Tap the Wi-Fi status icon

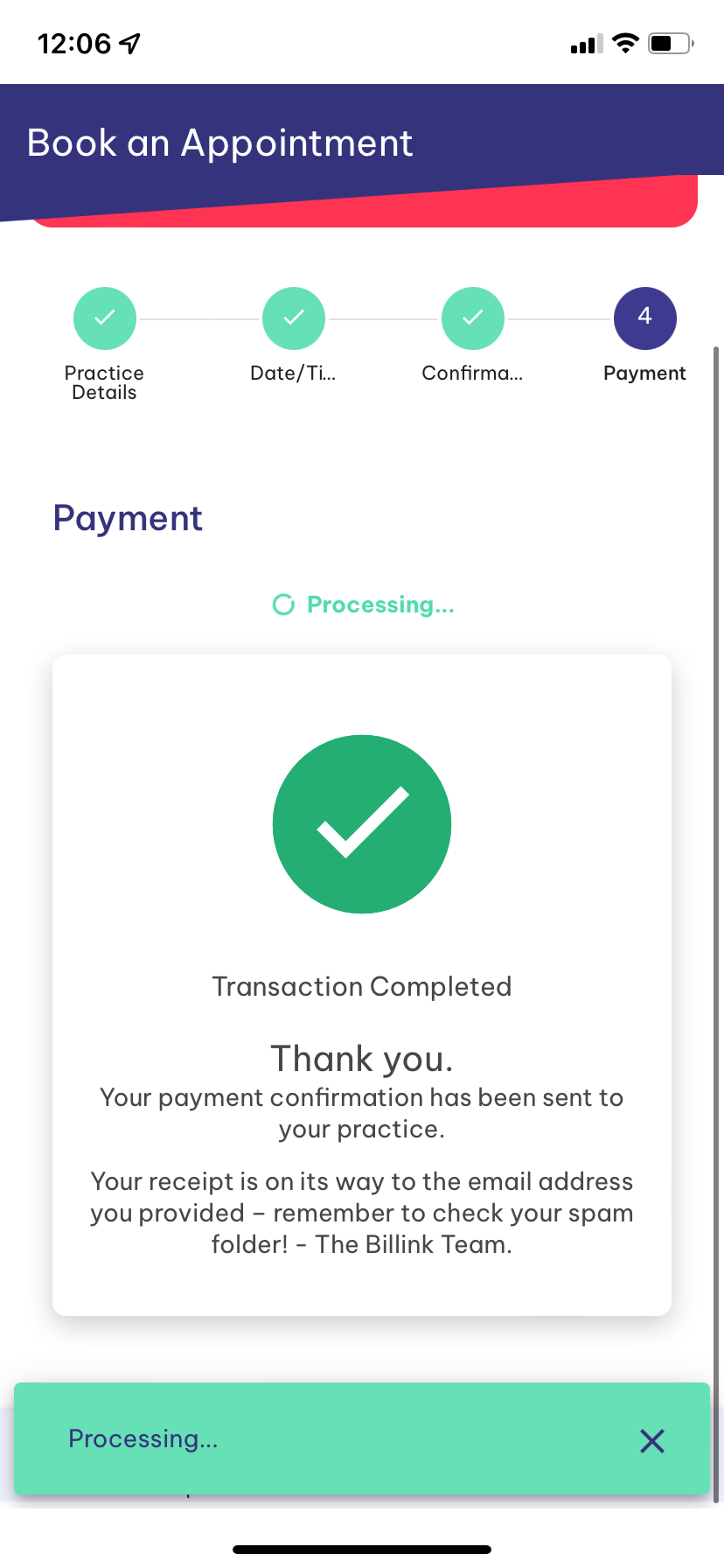point(625,43)
